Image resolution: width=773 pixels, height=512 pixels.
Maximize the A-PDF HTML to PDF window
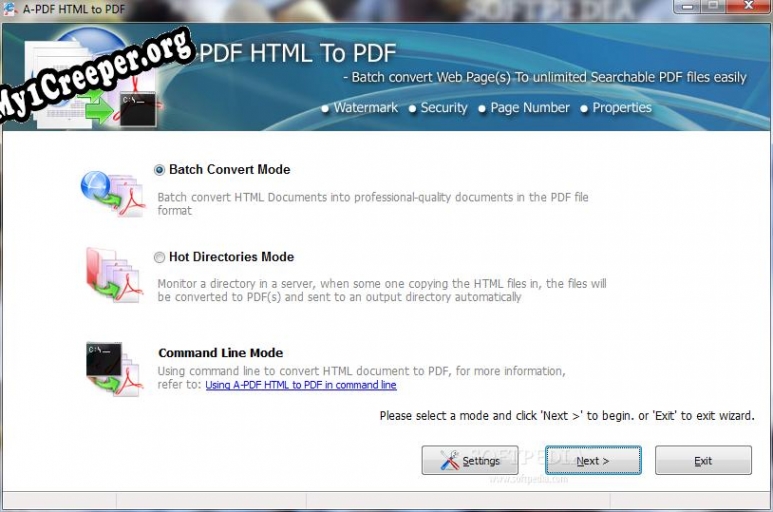click(713, 7)
